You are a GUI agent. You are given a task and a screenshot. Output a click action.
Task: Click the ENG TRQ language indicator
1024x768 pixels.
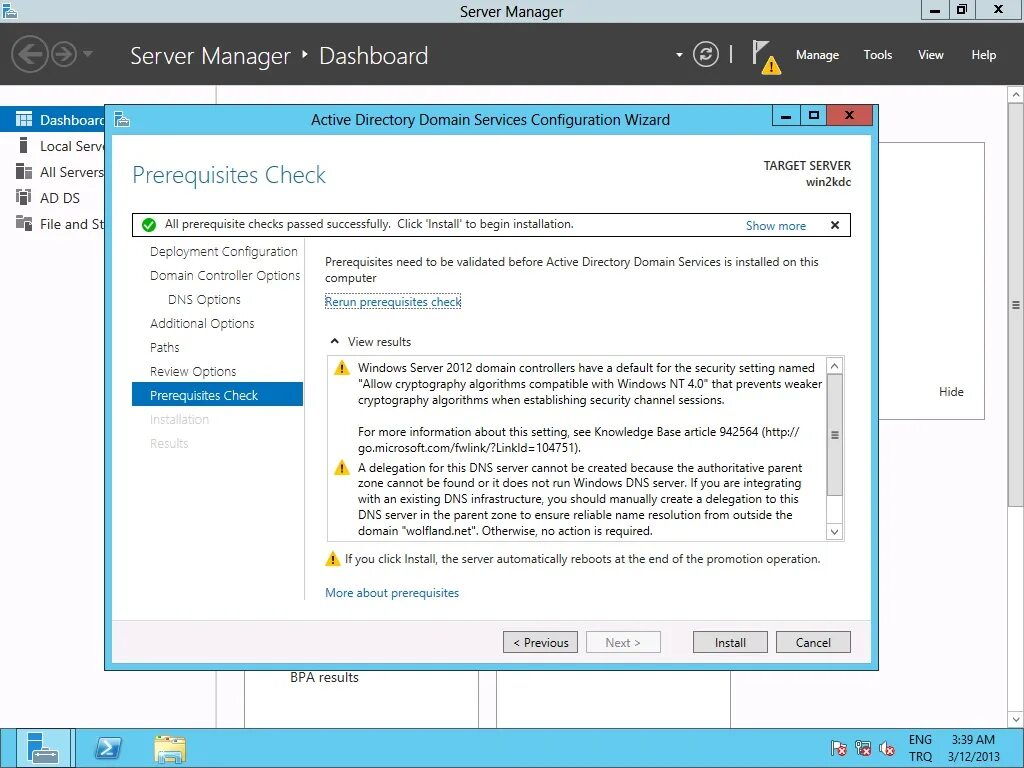pos(920,748)
